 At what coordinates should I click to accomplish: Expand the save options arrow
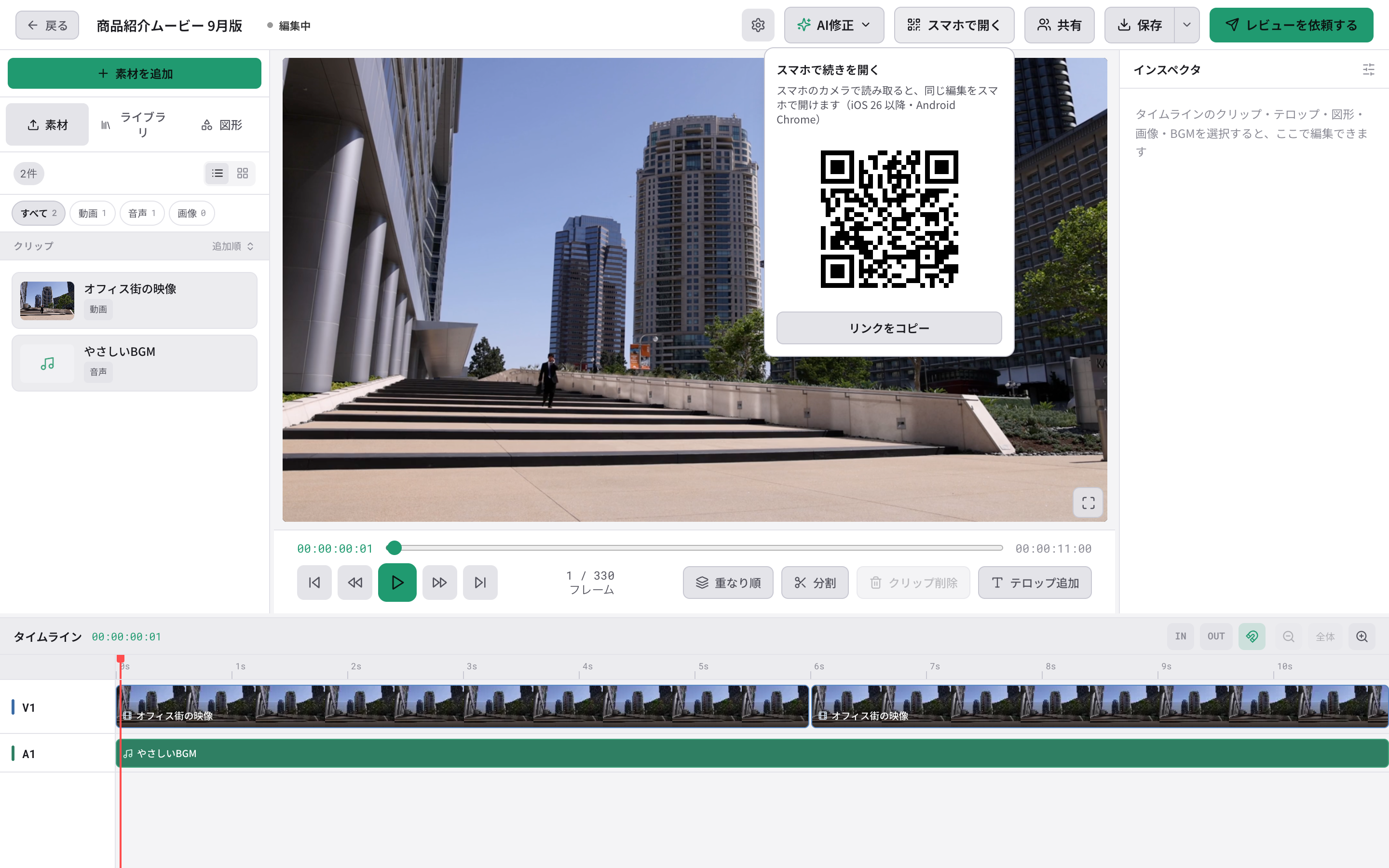point(1187,25)
